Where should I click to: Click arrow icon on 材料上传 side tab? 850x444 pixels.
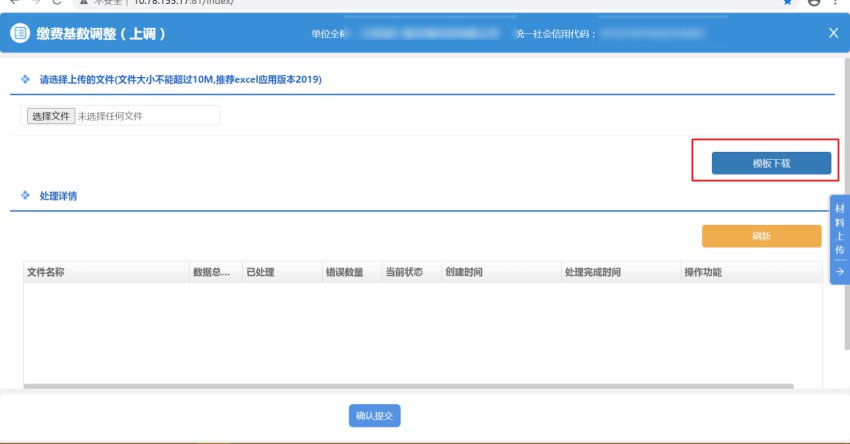[839, 270]
